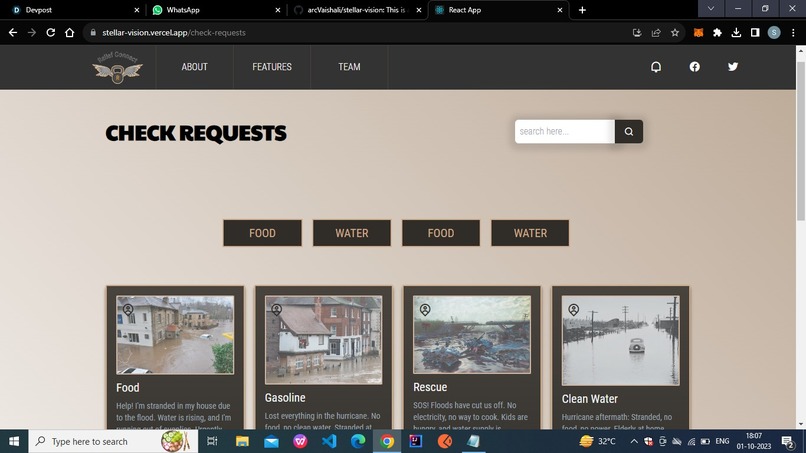Open the TEAM nav menu item
Viewport: 806px width, 453px height.
pos(349,67)
